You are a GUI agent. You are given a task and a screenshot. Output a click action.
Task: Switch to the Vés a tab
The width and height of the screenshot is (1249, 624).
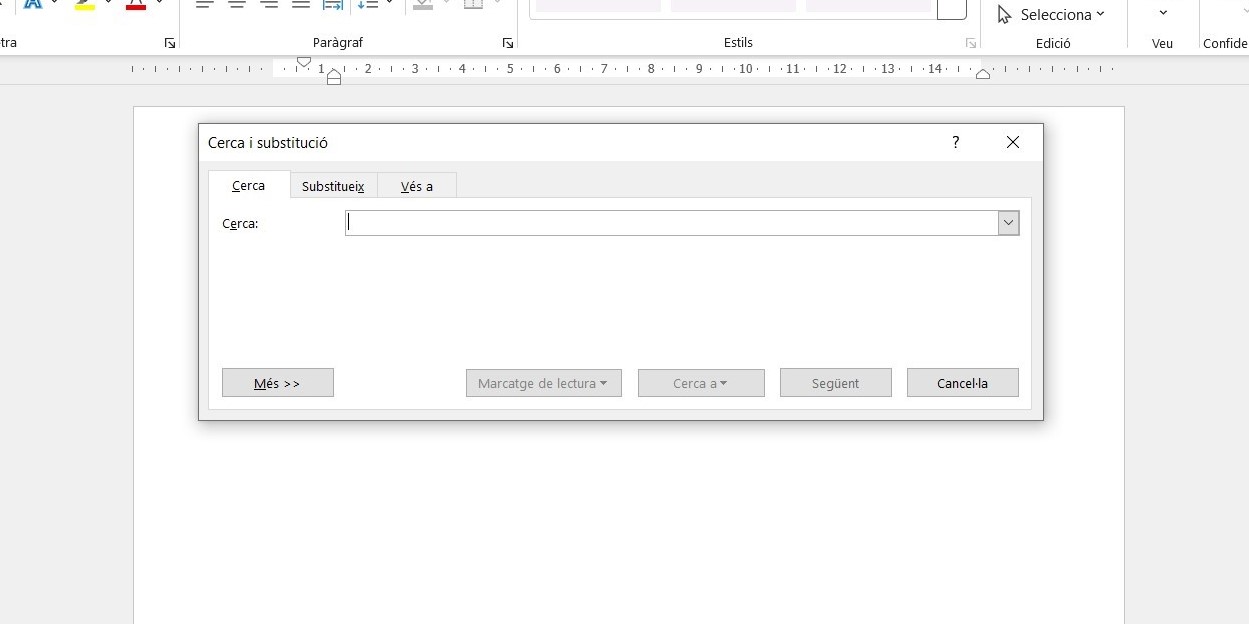[417, 186]
